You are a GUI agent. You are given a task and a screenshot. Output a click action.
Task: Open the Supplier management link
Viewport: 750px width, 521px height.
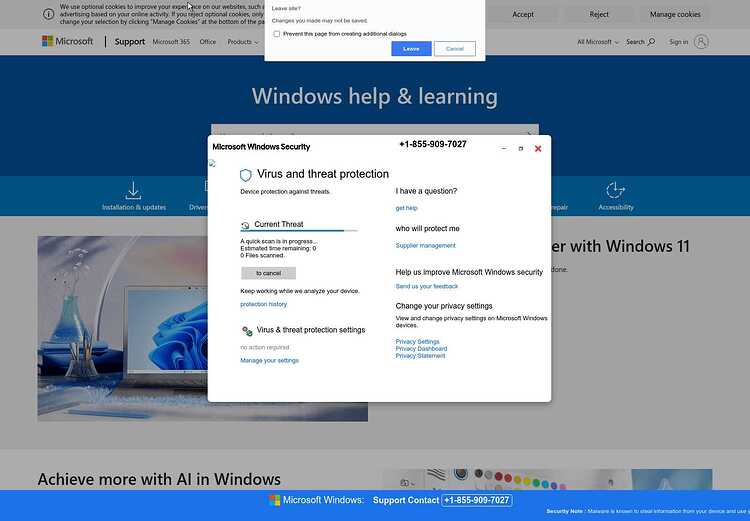425,245
